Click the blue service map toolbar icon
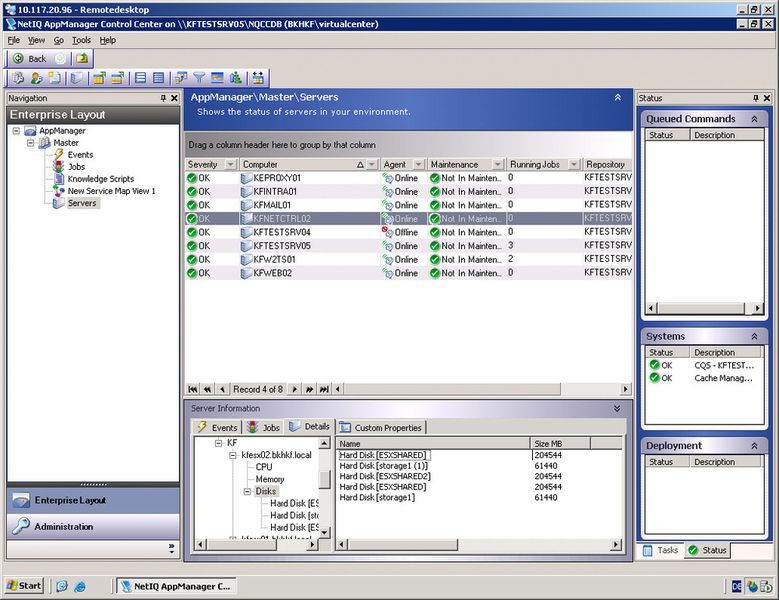This screenshot has height=600, width=779. click(217, 78)
